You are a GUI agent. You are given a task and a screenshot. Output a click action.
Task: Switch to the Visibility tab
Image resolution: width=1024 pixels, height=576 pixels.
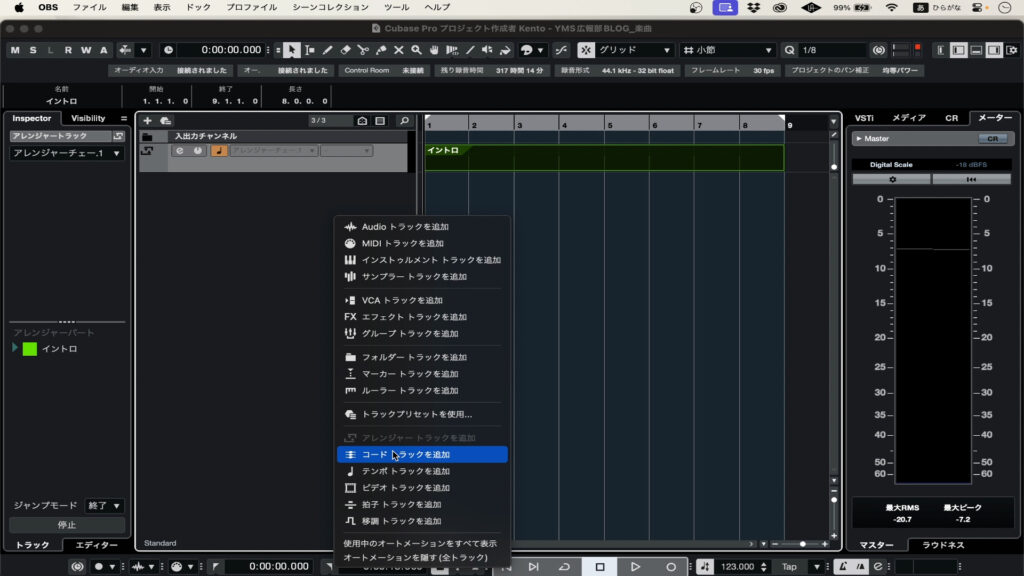(x=88, y=118)
